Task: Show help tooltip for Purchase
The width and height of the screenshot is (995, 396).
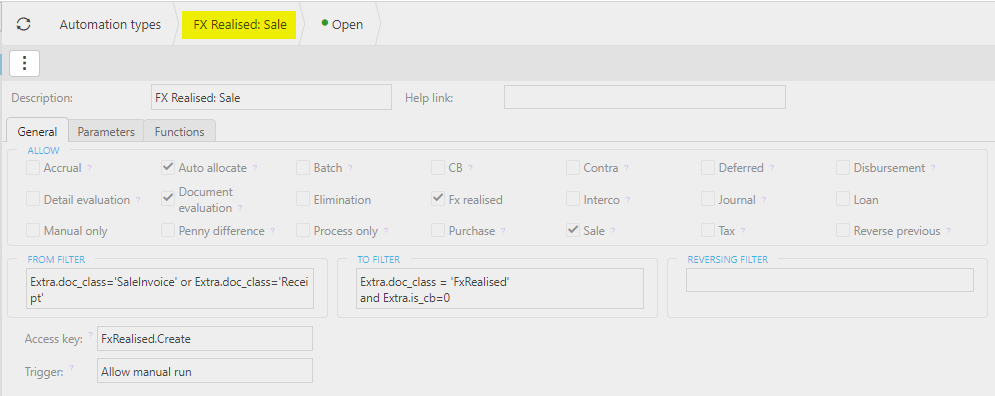Action: click(503, 231)
